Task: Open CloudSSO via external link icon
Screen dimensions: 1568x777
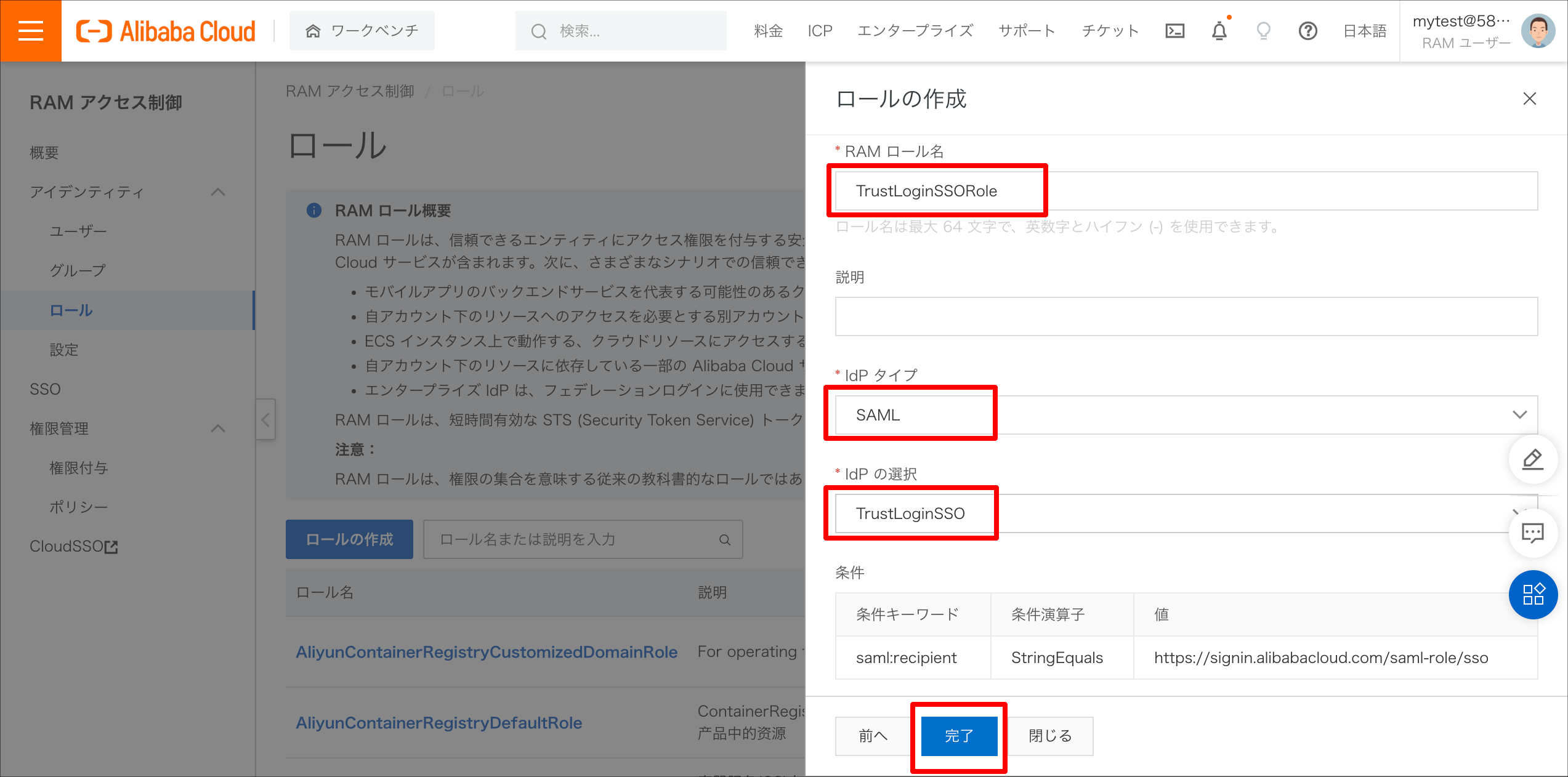Action: pyautogui.click(x=111, y=546)
